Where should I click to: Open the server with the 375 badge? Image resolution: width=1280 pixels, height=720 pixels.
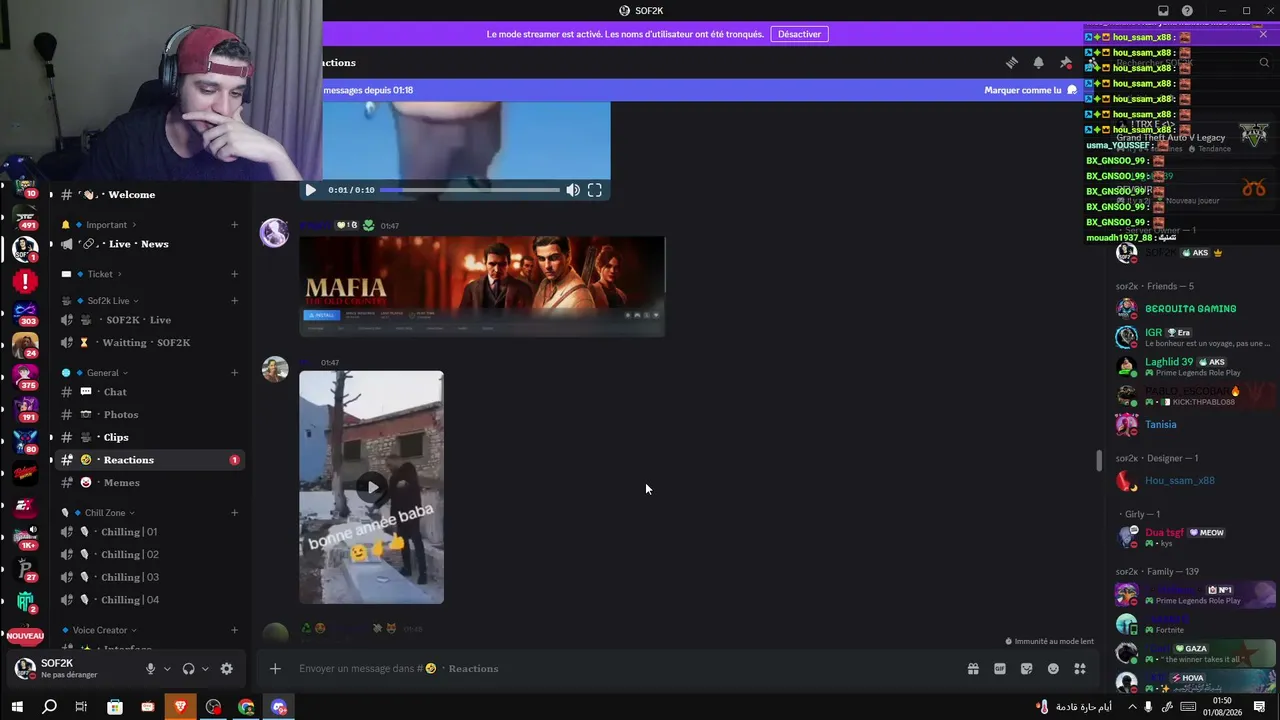click(x=25, y=377)
